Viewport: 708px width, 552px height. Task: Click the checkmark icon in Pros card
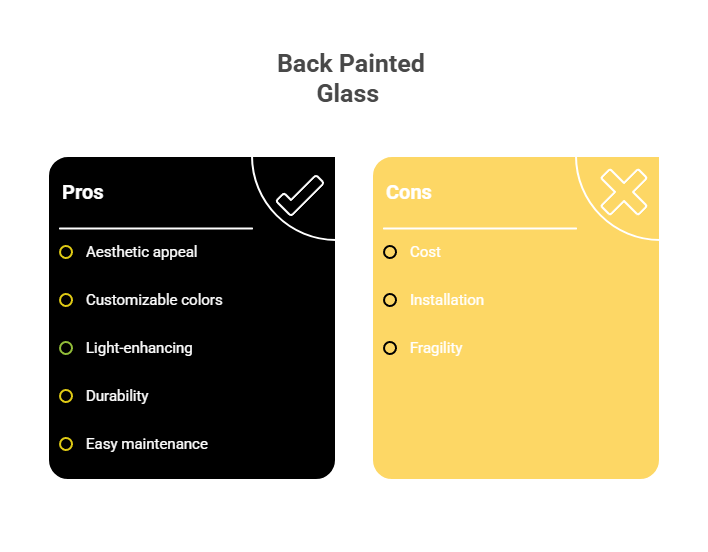300,195
